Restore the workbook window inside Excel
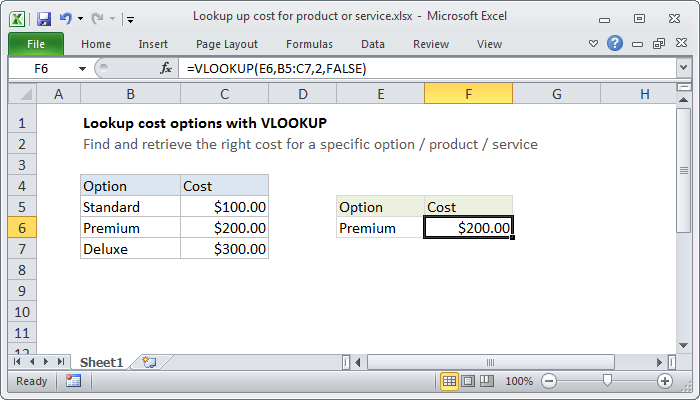This screenshot has width=700, height=400. 659,43
